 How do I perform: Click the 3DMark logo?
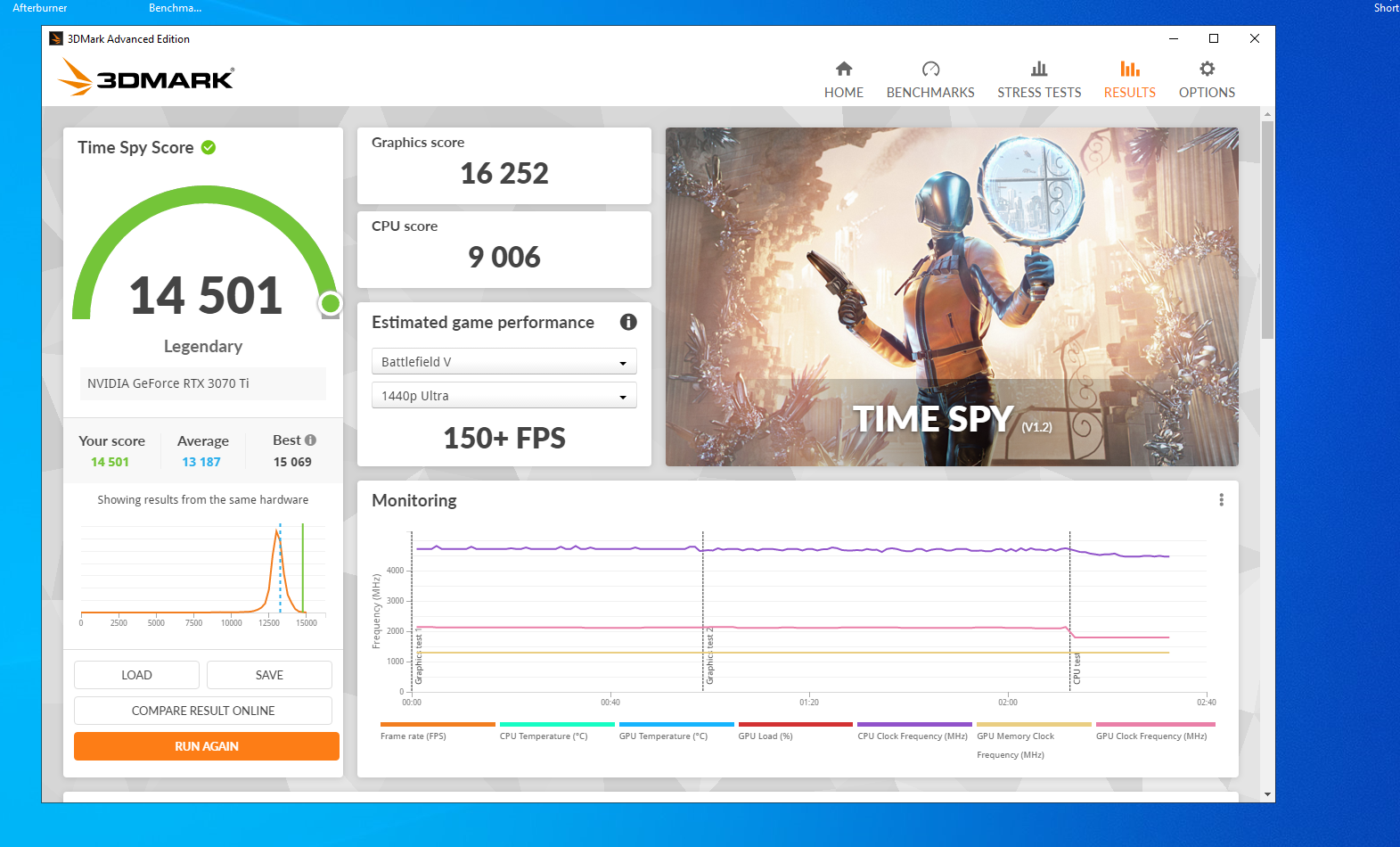click(x=146, y=78)
